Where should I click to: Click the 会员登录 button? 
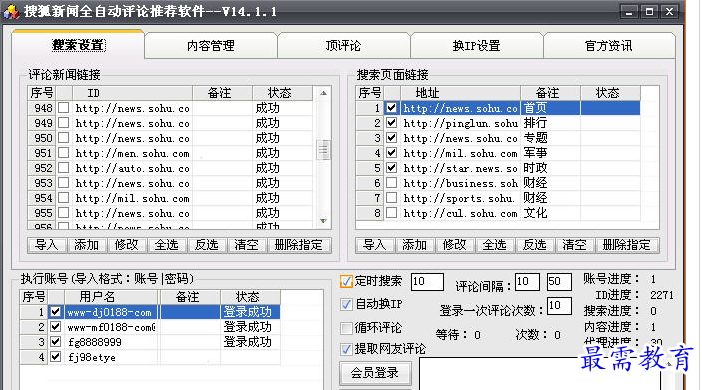pyautogui.click(x=375, y=373)
